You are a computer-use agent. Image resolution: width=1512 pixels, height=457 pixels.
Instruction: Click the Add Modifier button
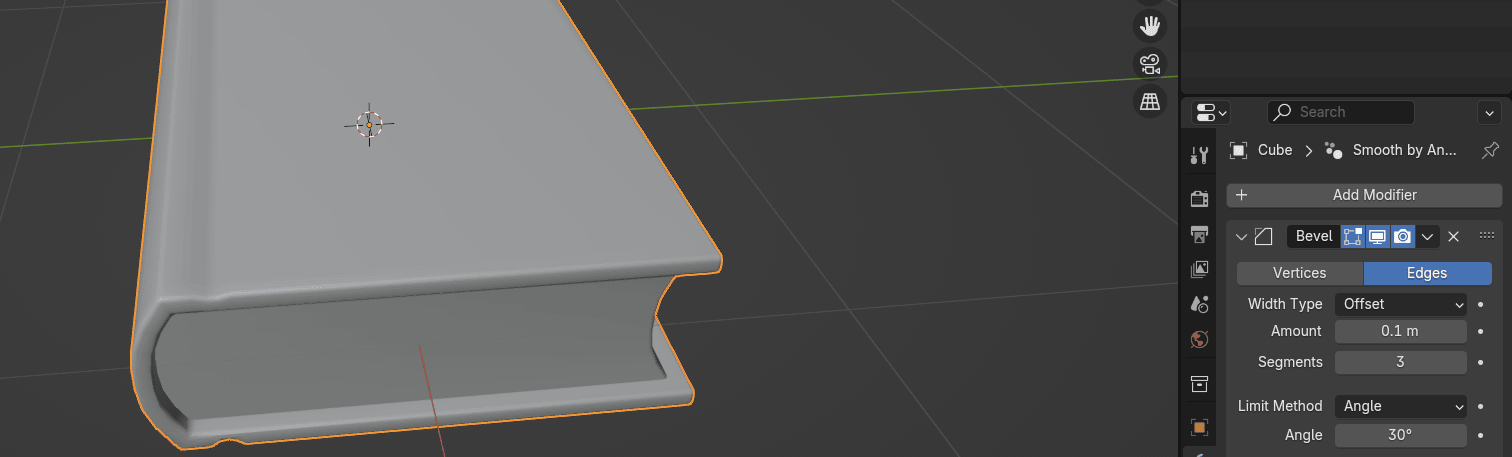[x=1364, y=195]
